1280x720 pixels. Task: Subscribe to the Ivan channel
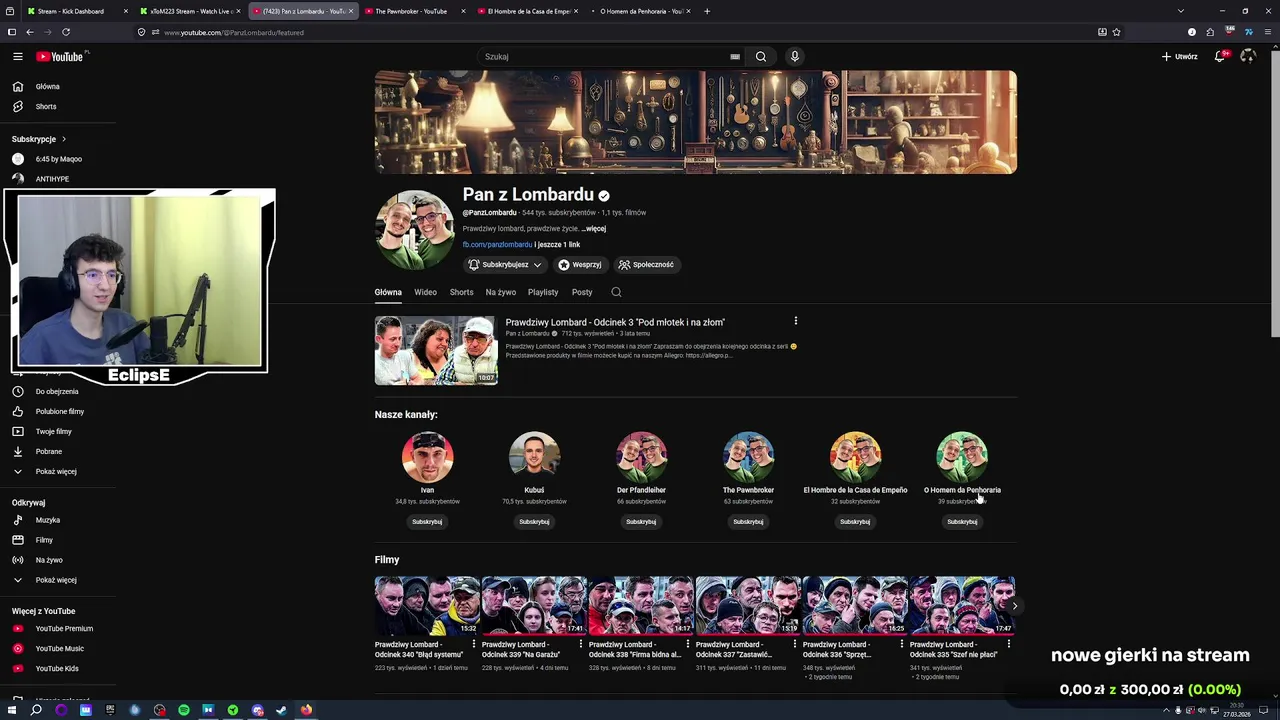coord(427,522)
